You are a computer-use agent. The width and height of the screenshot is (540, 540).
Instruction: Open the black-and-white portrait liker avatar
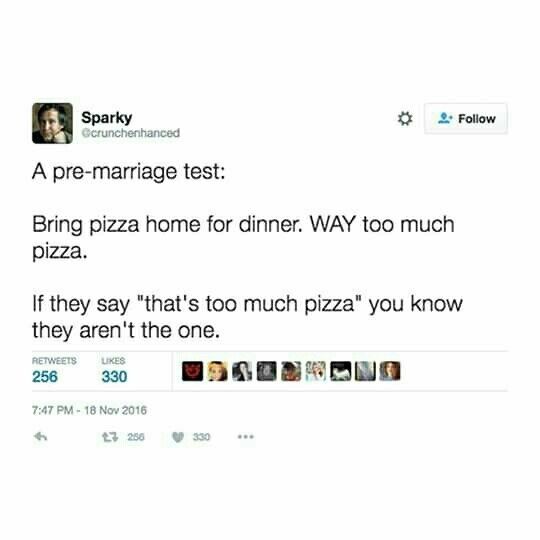242,371
